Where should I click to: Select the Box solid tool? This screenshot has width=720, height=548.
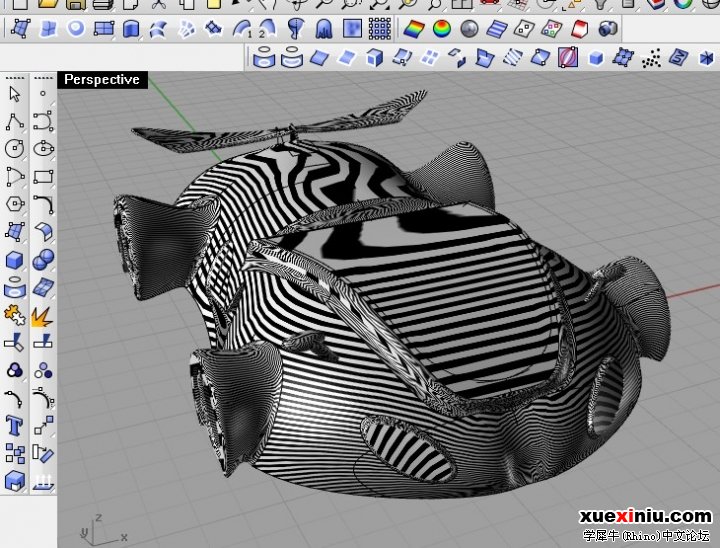coord(15,260)
